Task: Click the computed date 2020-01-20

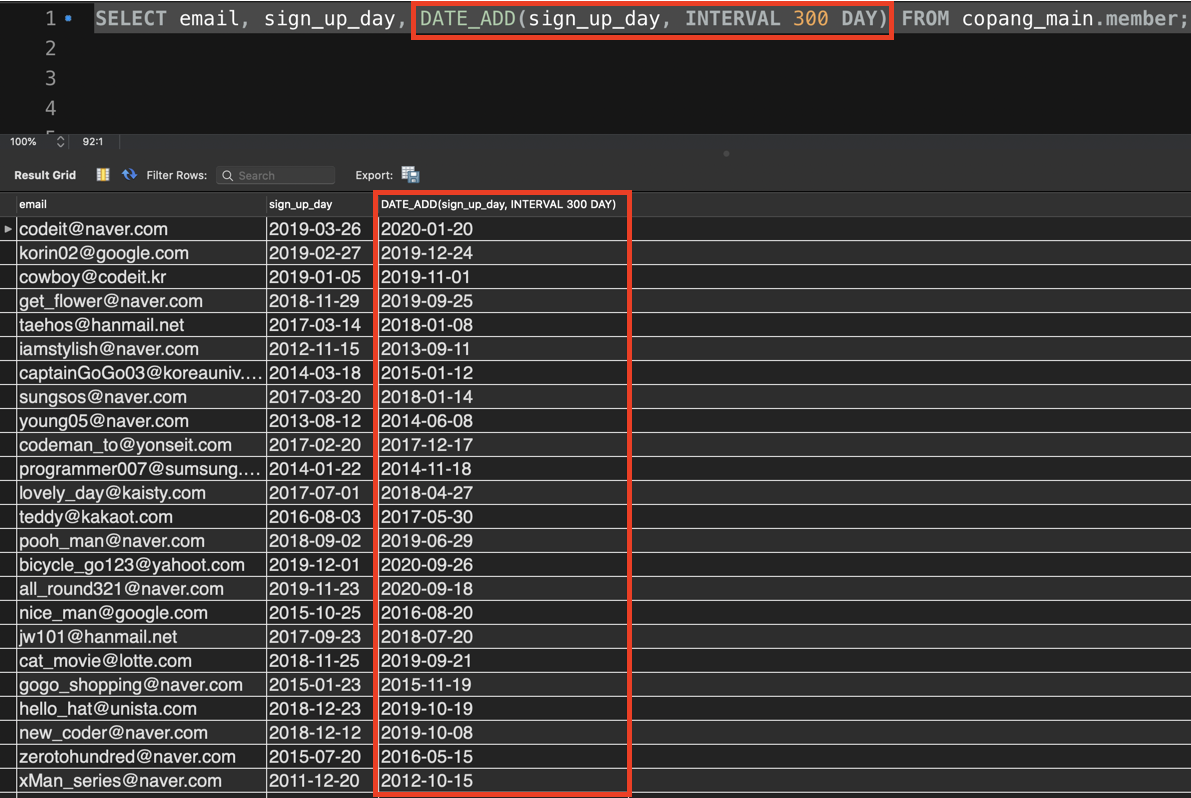Action: (427, 229)
